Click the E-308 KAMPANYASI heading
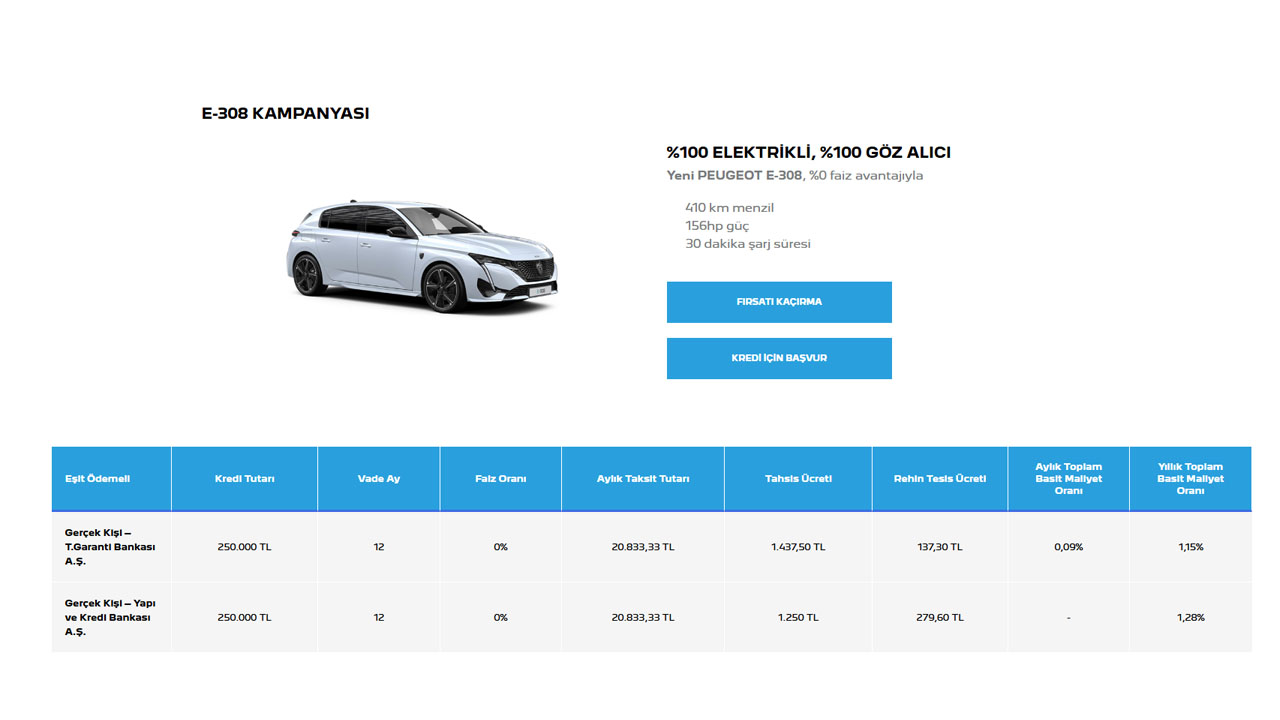Image resolution: width=1280 pixels, height=720 pixels. point(285,114)
